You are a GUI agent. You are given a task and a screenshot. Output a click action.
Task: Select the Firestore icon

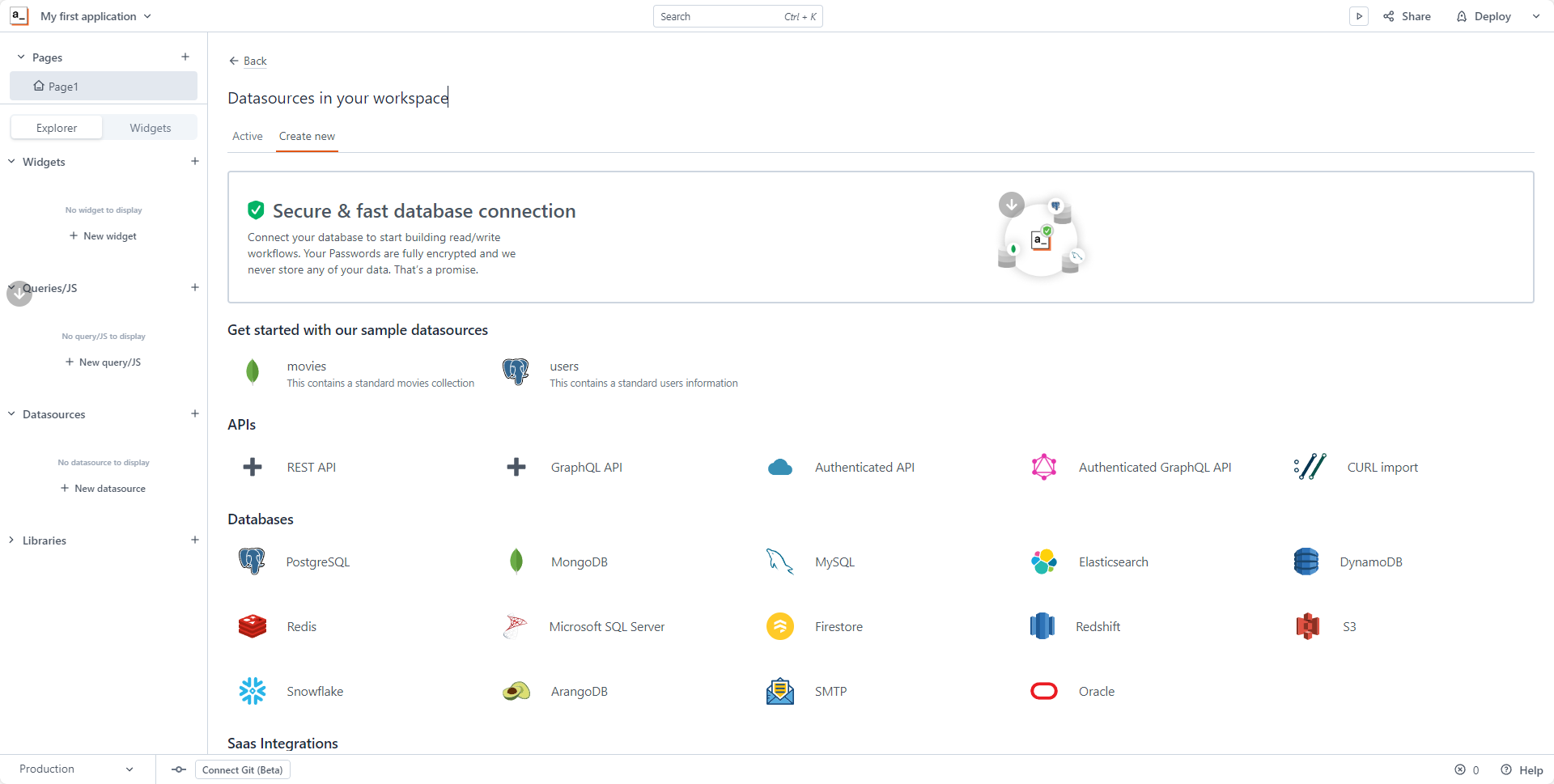[779, 626]
